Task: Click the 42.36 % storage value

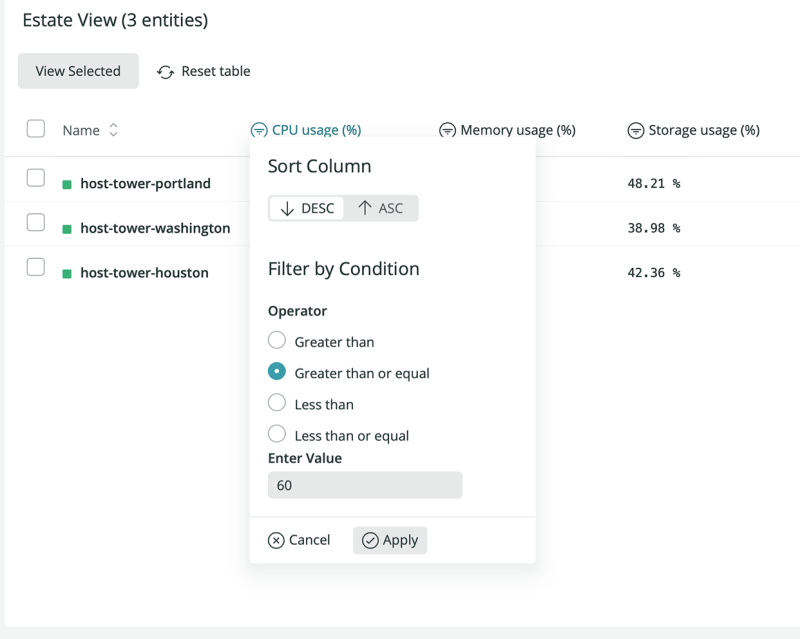Action: coord(654,273)
